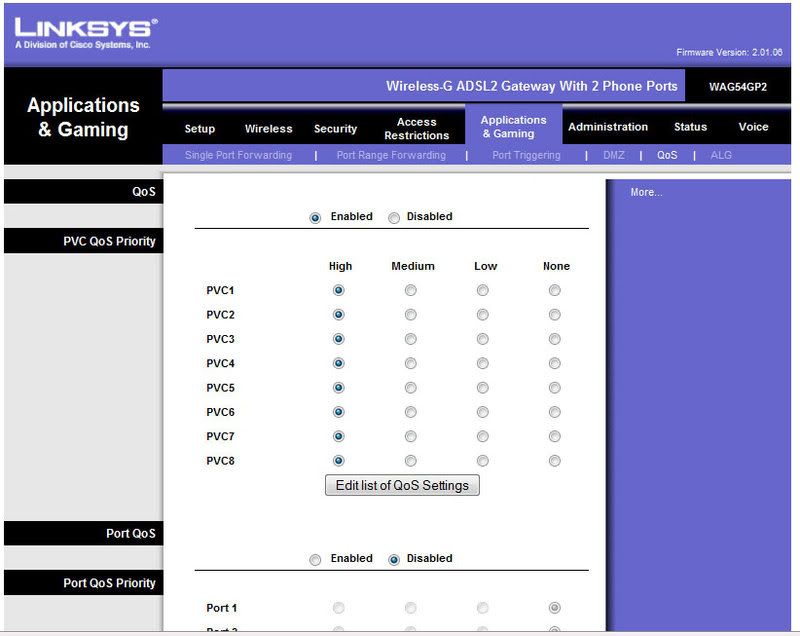The height and width of the screenshot is (636, 800).
Task: Open the Setup tab
Action: (x=199, y=129)
